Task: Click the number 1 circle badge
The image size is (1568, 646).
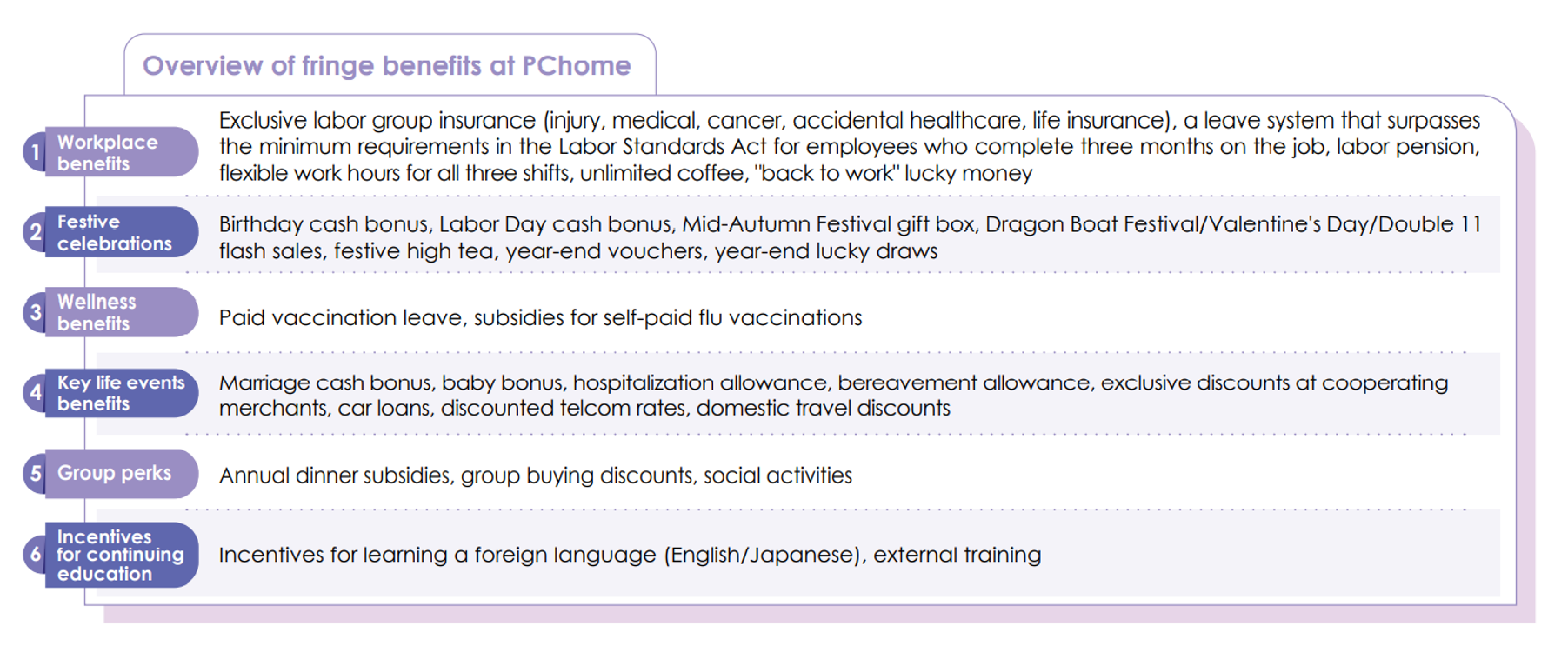Action: 35,152
